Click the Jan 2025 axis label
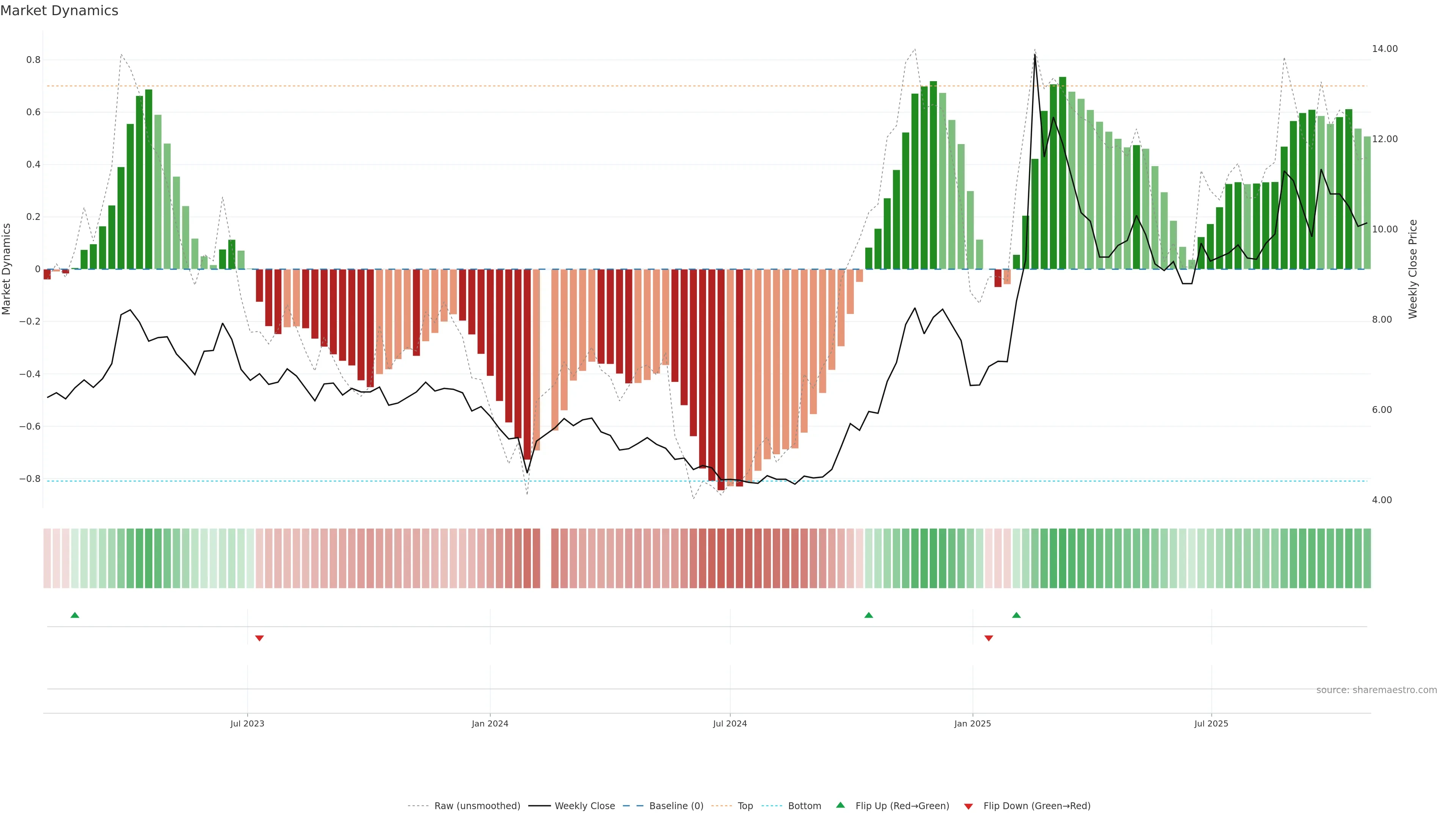This screenshot has height=819, width=1456. [972, 723]
